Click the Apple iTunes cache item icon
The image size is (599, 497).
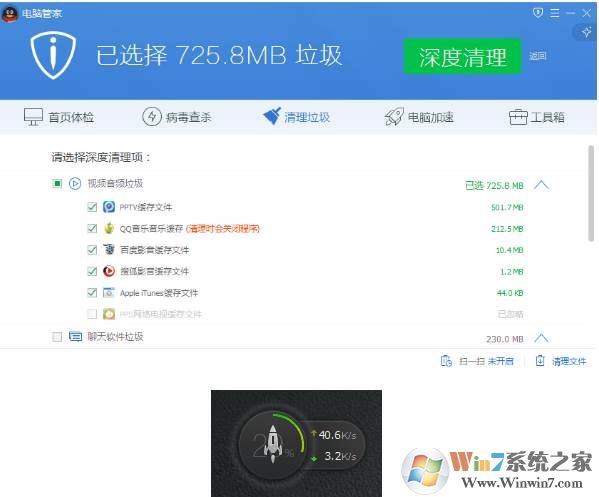(109, 293)
